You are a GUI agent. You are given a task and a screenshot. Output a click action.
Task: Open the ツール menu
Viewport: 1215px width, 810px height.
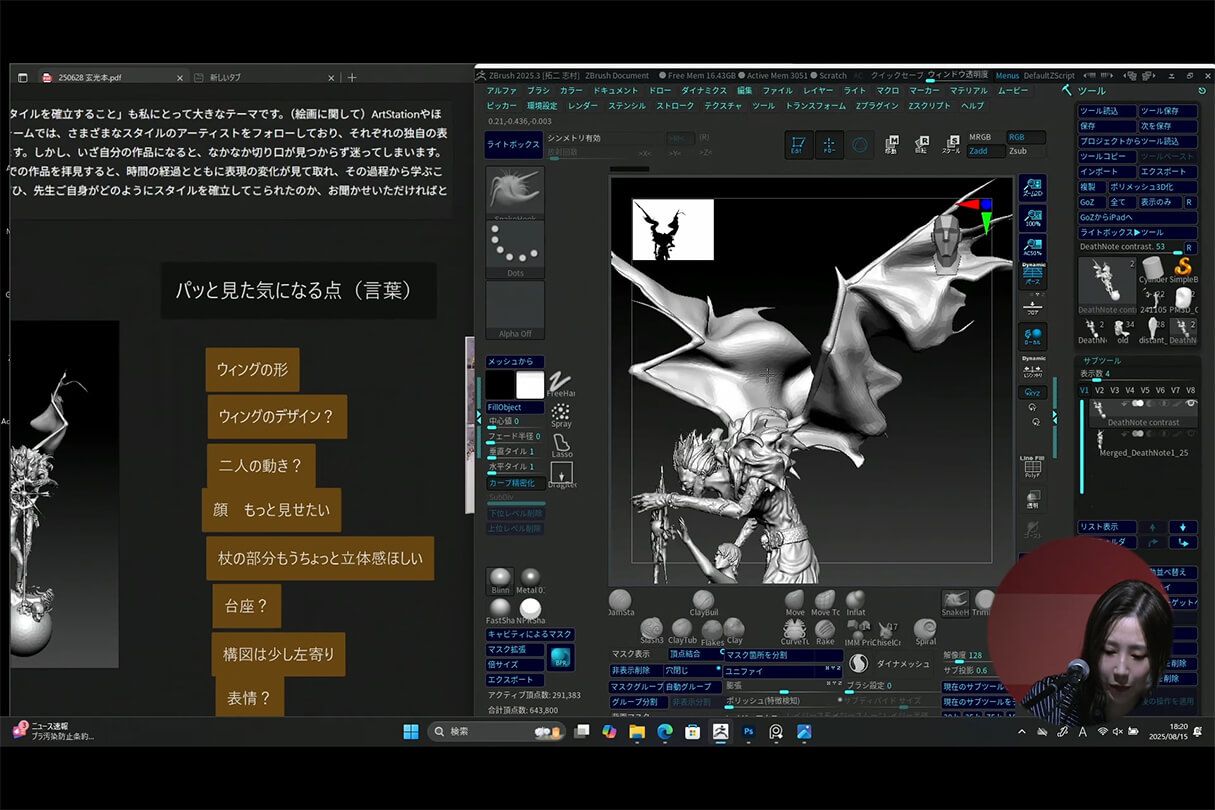coord(763,105)
